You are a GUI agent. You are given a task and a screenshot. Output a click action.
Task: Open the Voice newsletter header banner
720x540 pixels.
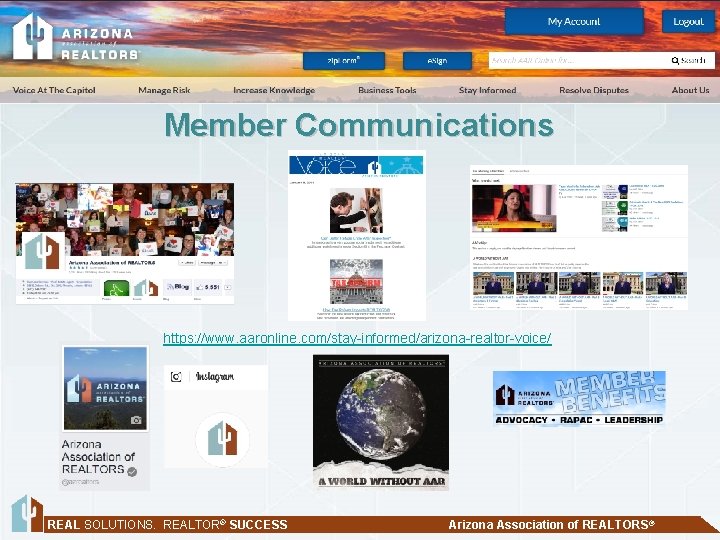click(356, 165)
